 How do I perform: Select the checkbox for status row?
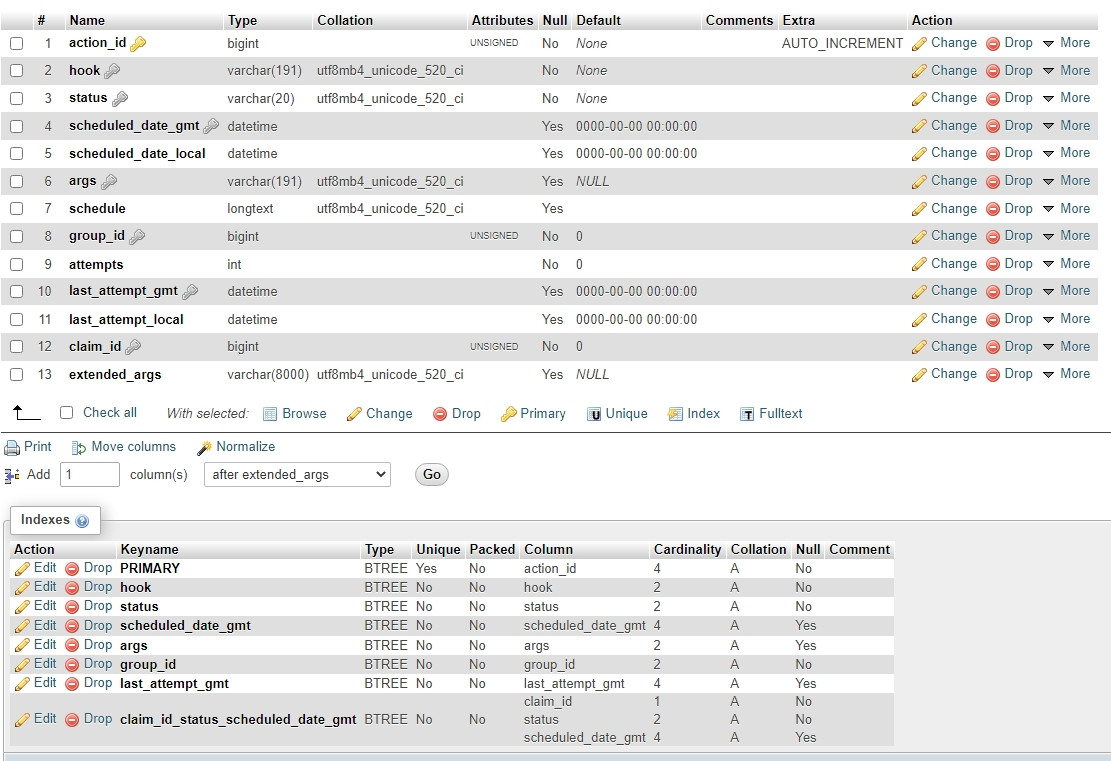(x=16, y=98)
